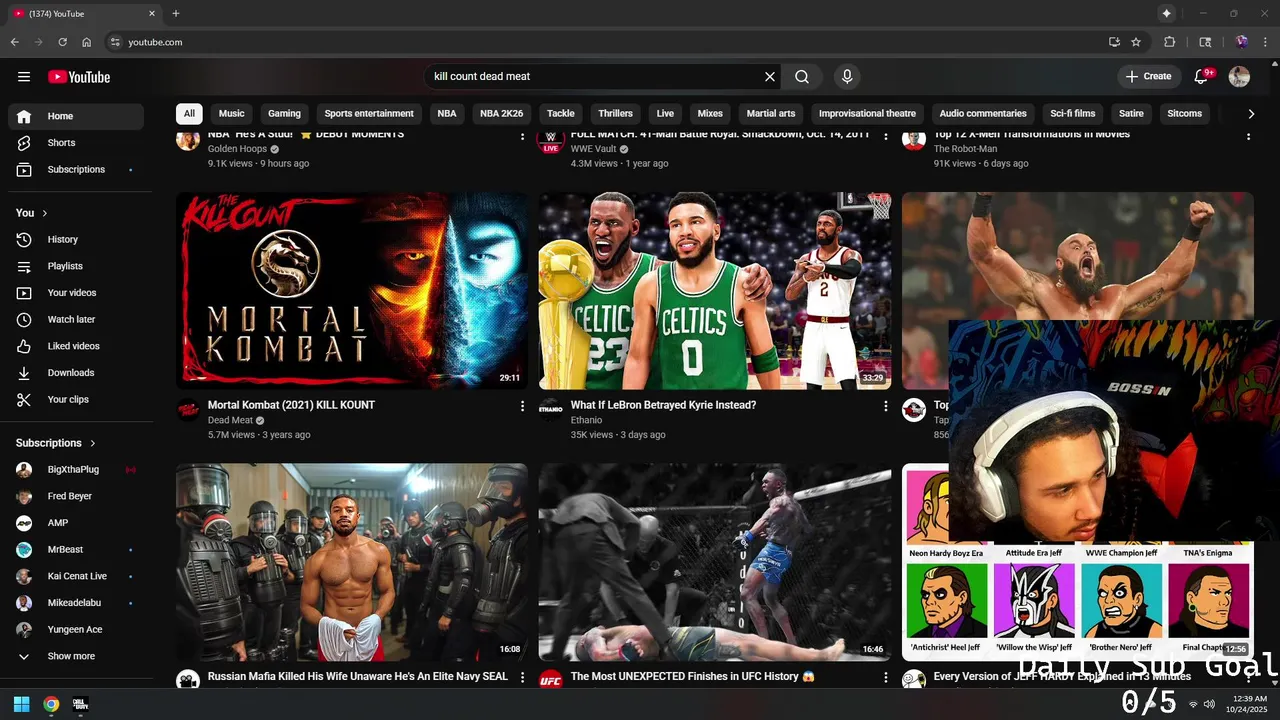This screenshot has width=1280, height=720.
Task: Open the account avatar menu
Action: click(x=1239, y=77)
